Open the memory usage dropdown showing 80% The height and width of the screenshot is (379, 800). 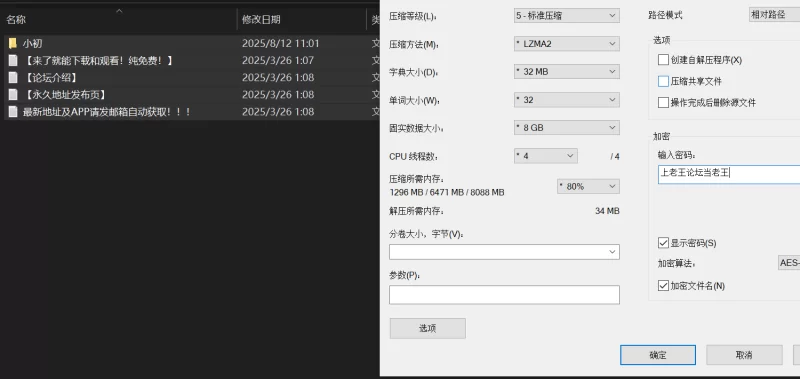[x=588, y=187]
